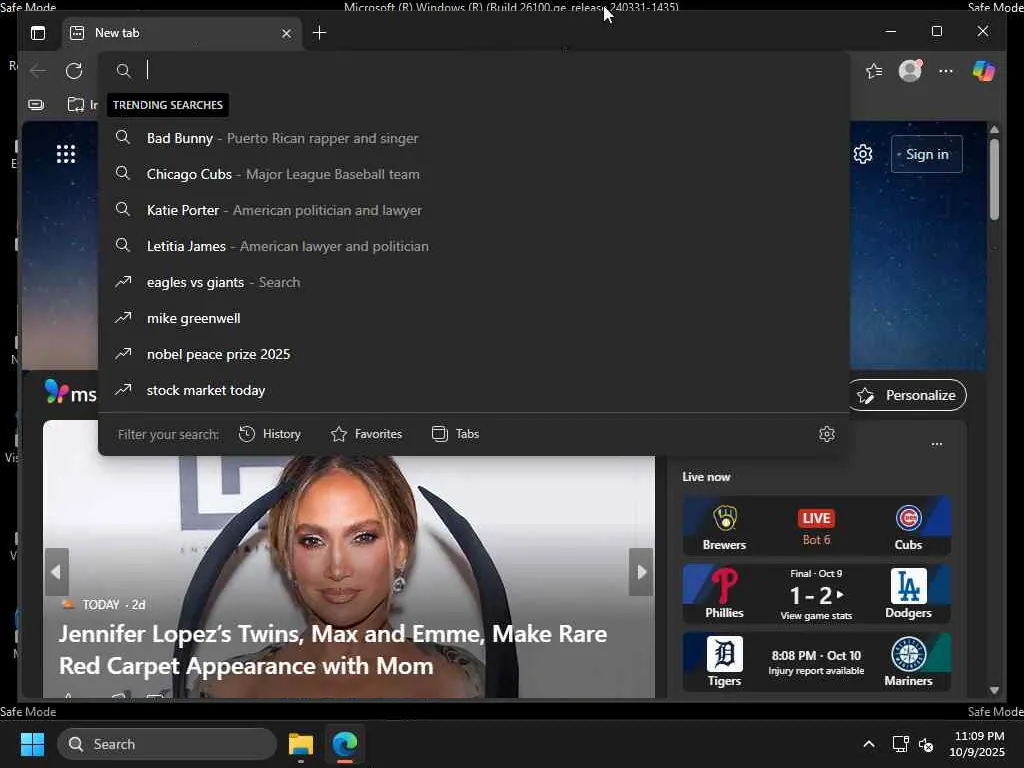
Task: Click the Brewers team logo
Action: (x=725, y=519)
